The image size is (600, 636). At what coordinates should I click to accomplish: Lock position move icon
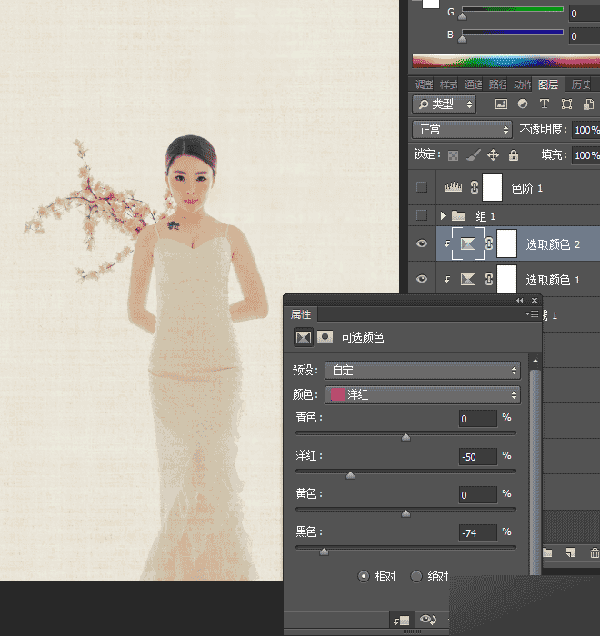click(x=493, y=155)
